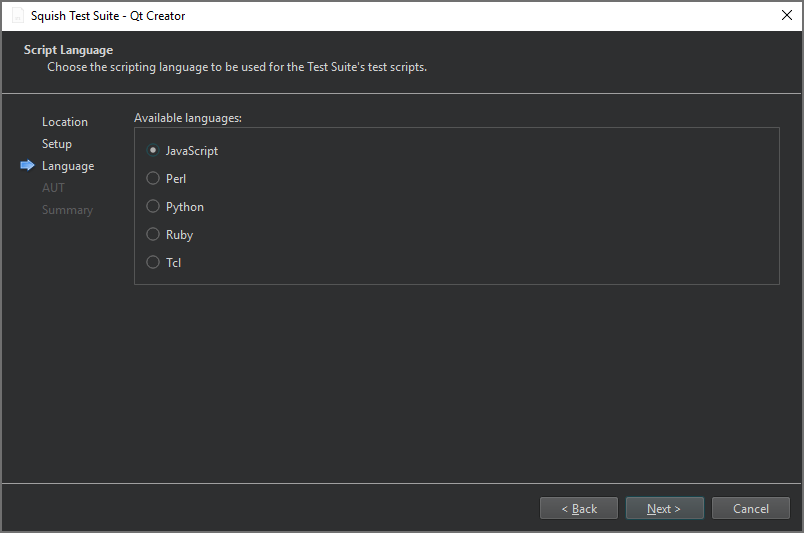Image resolution: width=804 pixels, height=533 pixels.
Task: Click the Next button
Action: [x=664, y=509]
